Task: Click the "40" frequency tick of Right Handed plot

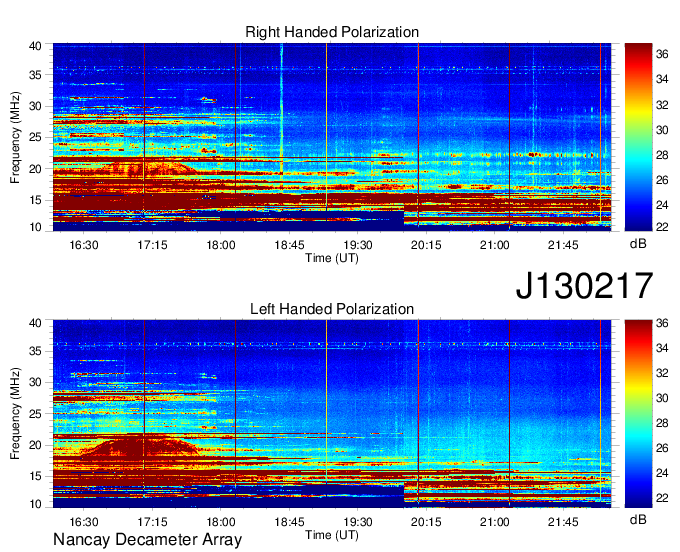Action: click(x=35, y=46)
